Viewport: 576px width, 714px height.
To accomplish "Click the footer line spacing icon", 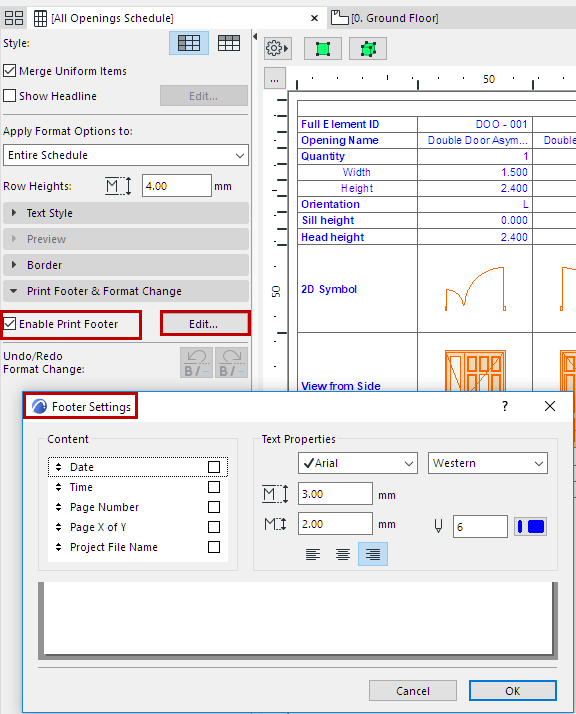I will click(275, 524).
